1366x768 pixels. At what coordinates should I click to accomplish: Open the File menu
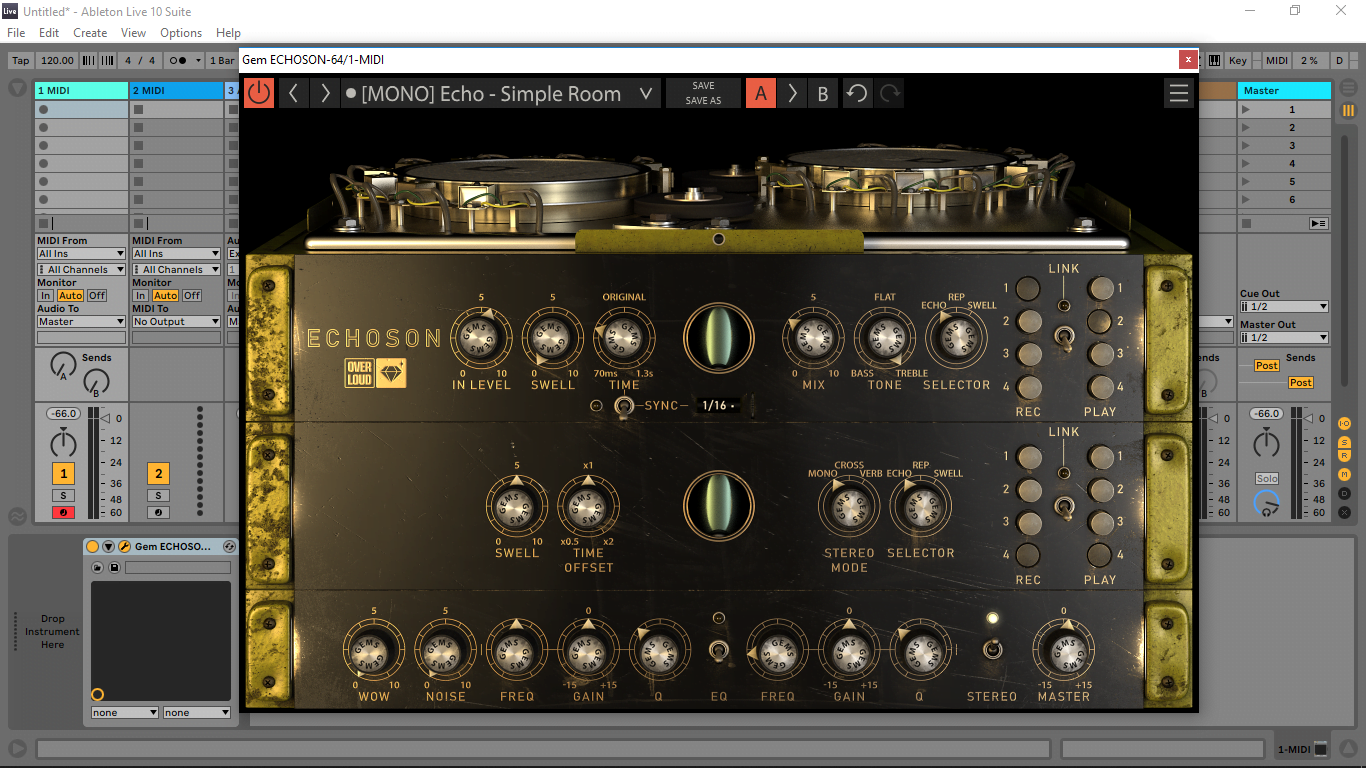[x=16, y=33]
